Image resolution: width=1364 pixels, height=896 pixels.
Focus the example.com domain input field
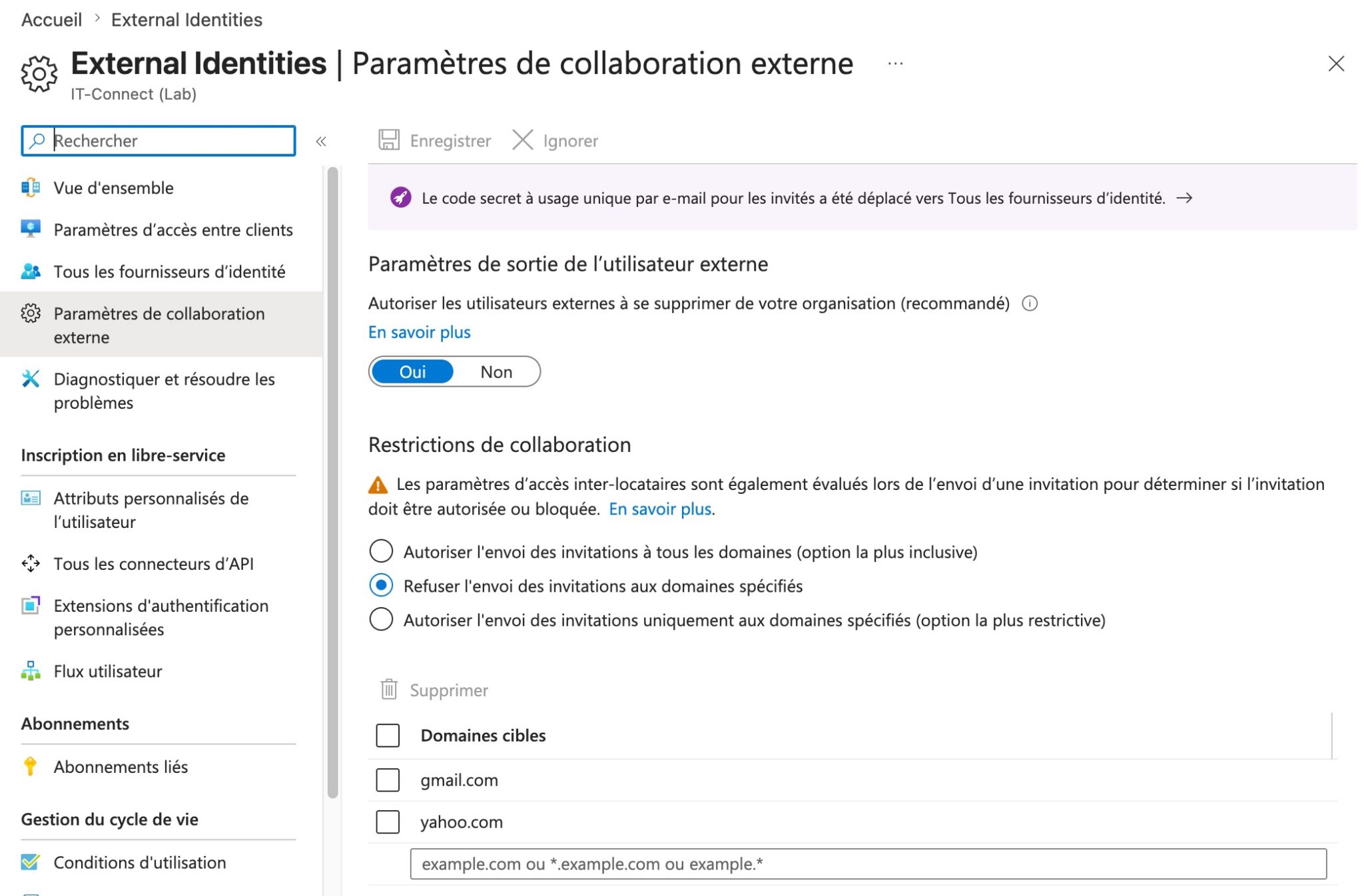pos(868,863)
